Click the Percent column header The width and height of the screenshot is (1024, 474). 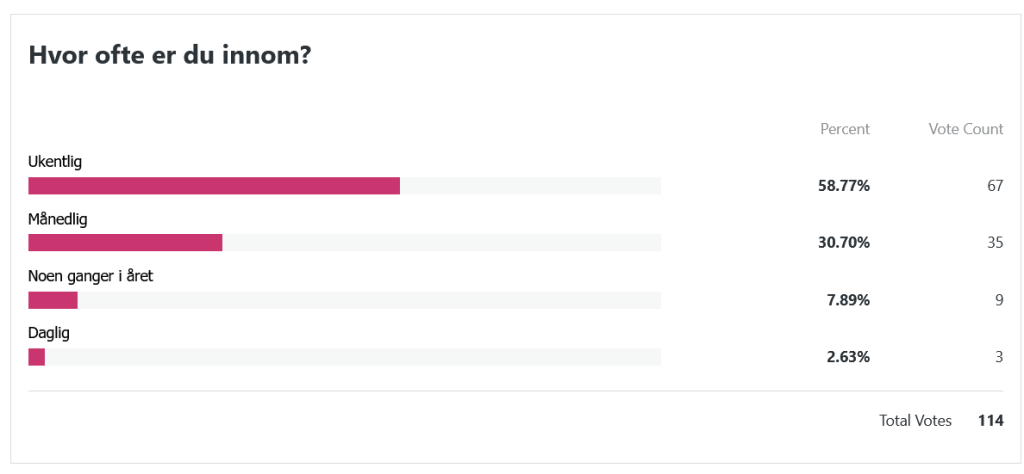click(845, 129)
